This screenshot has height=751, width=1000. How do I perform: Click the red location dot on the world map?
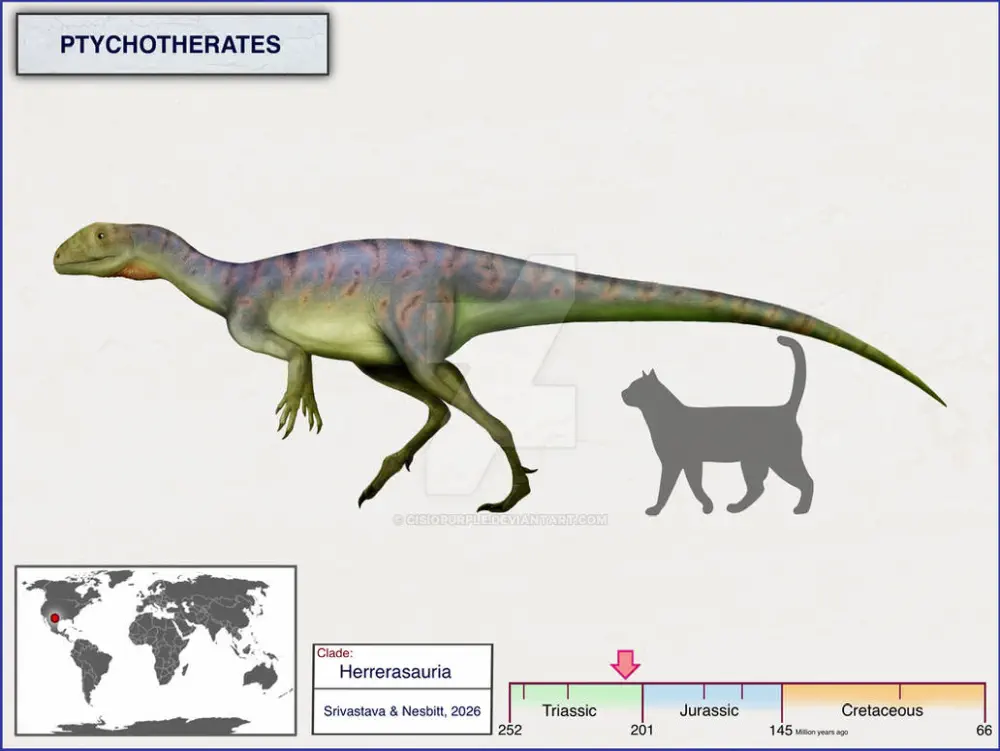[54, 618]
